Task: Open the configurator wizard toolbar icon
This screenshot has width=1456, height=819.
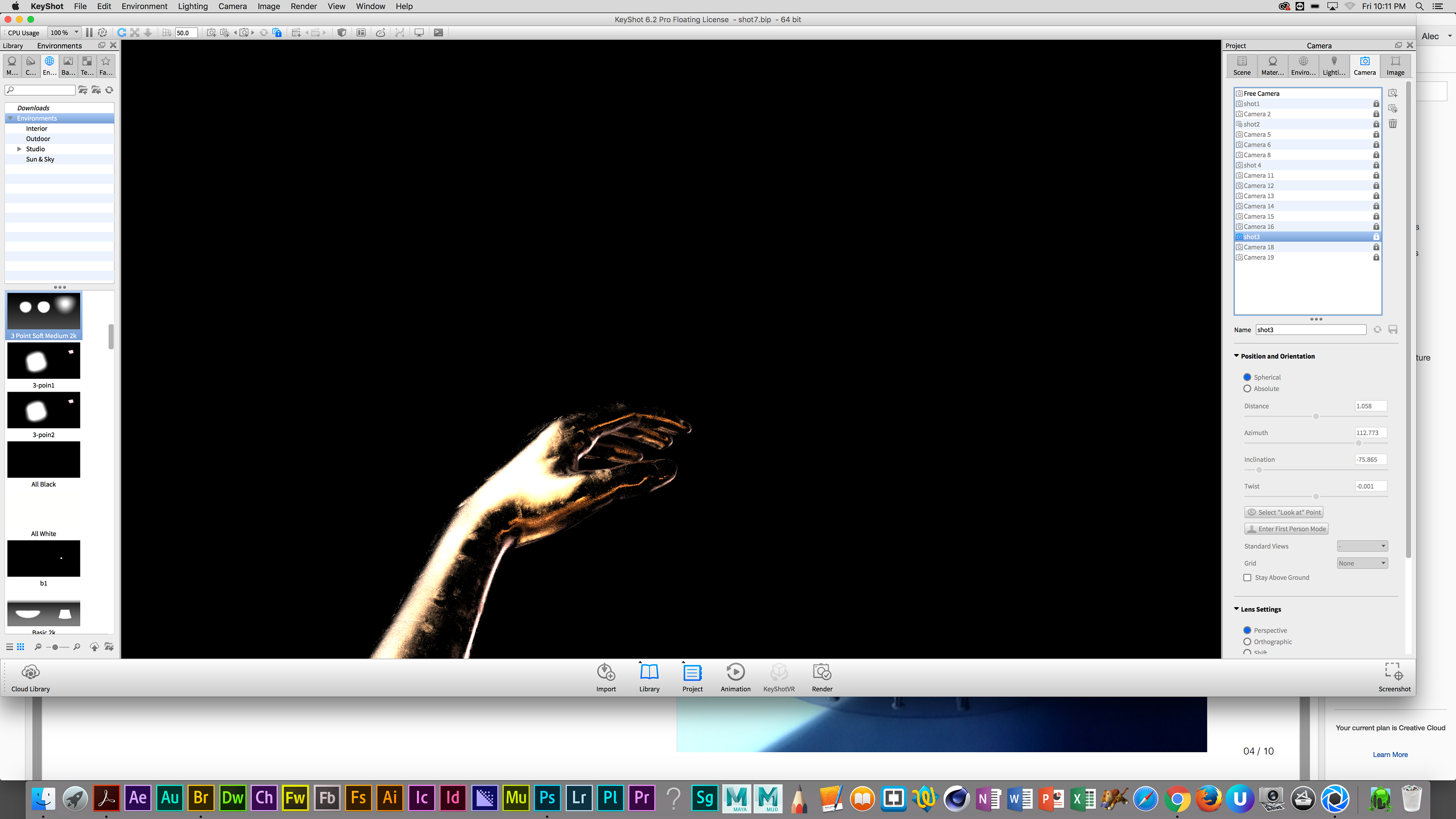Action: pos(361,33)
